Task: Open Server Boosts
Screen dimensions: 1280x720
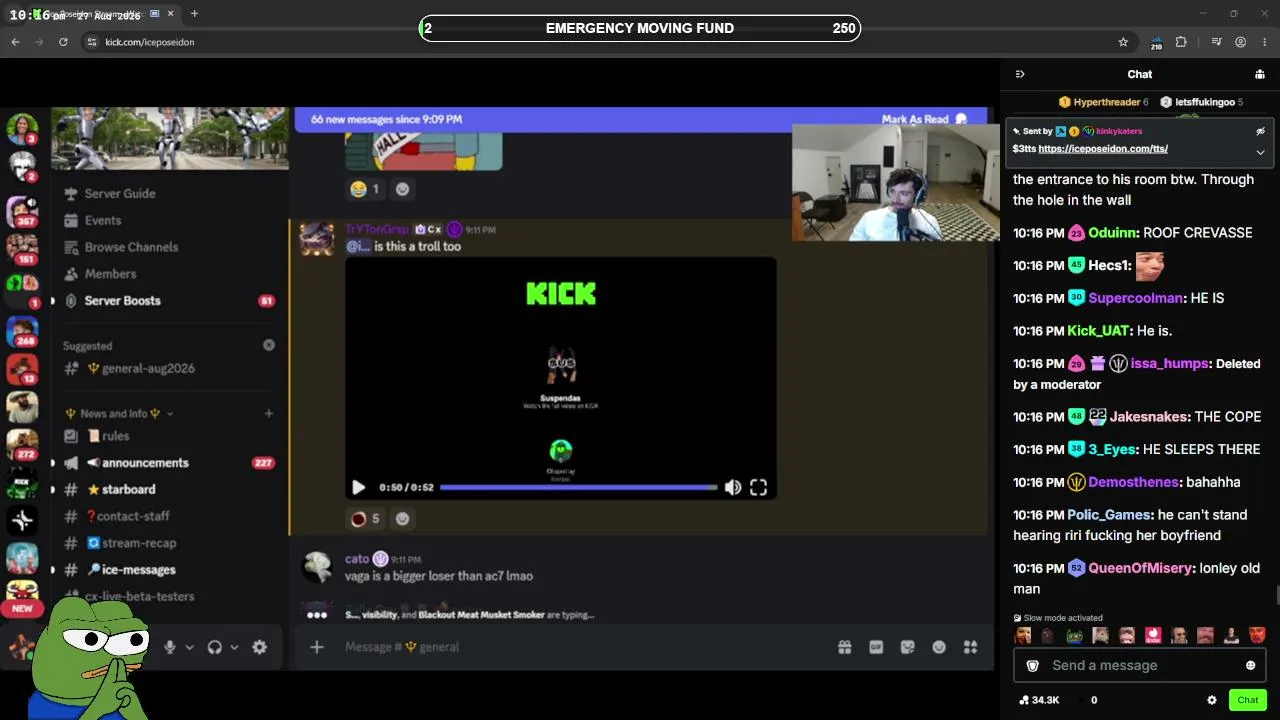Action: tap(122, 300)
